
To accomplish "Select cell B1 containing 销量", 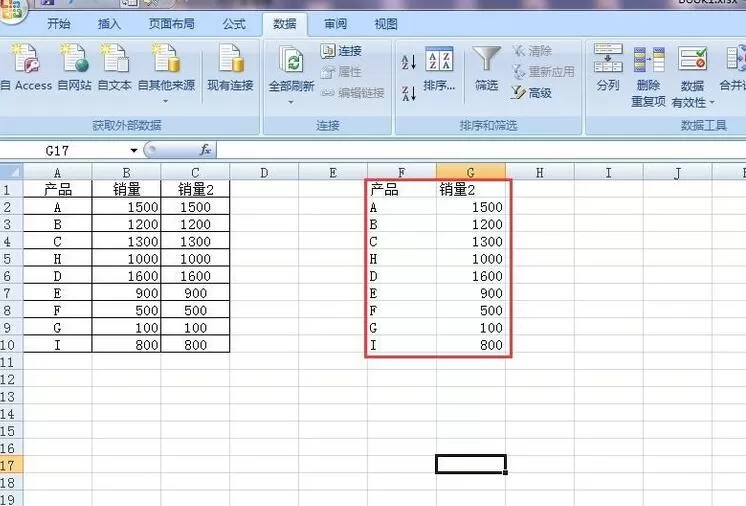I will pyautogui.click(x=126, y=189).
